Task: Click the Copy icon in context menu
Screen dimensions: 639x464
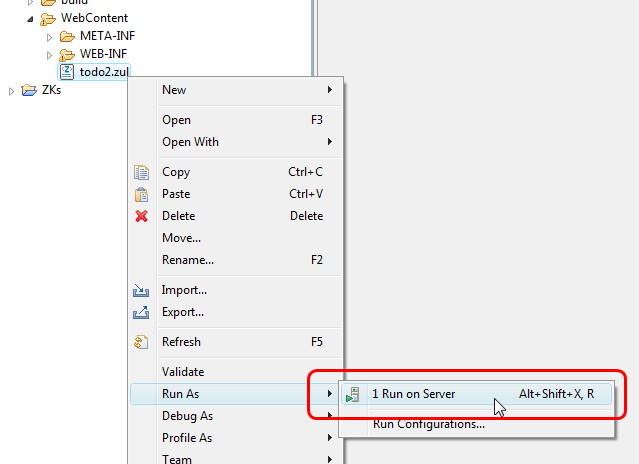Action: point(142,172)
